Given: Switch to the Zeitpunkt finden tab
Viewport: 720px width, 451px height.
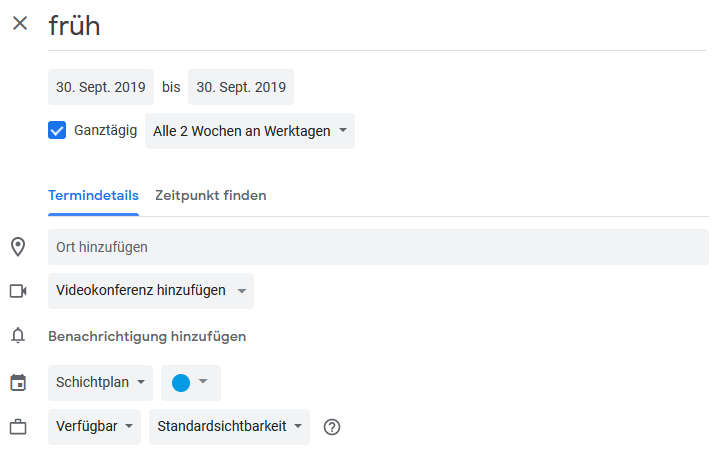Looking at the screenshot, I should (210, 196).
